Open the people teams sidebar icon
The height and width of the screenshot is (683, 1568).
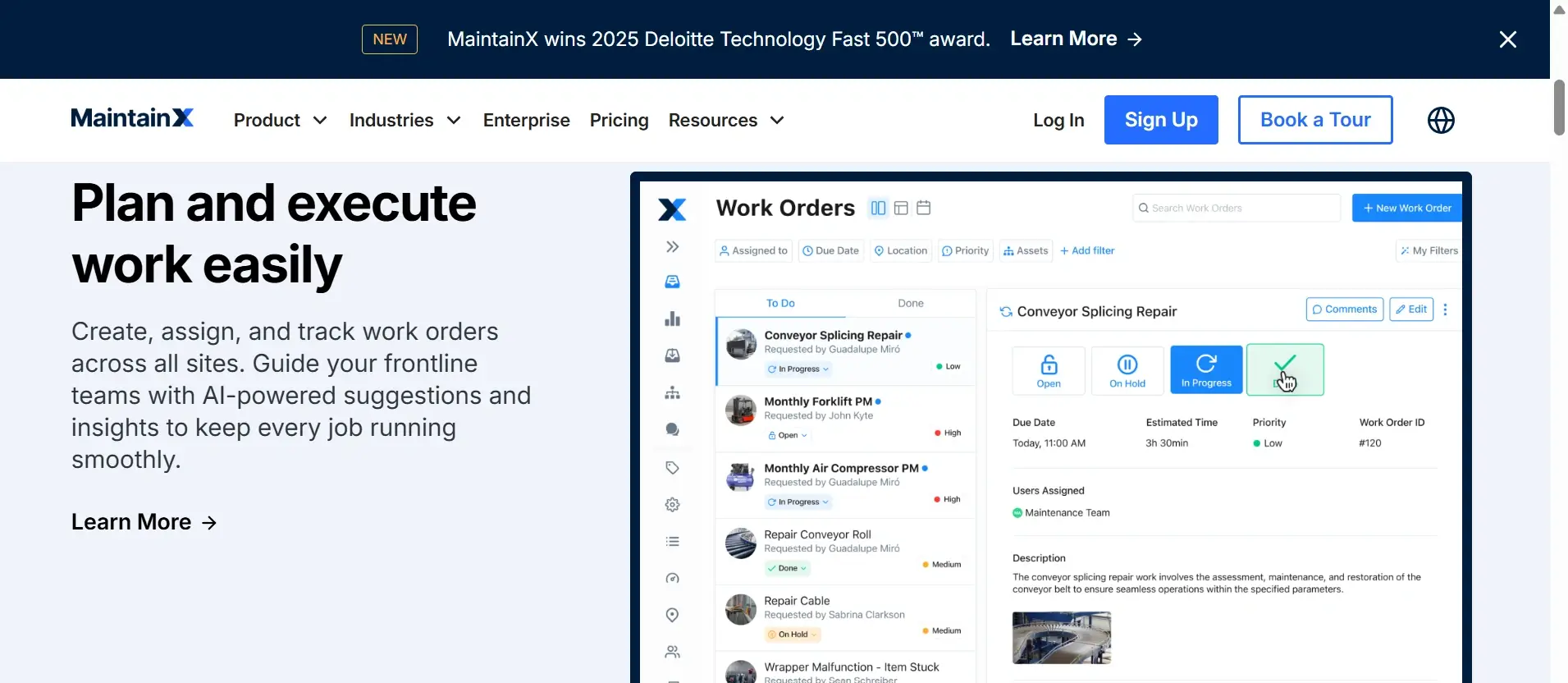click(673, 652)
